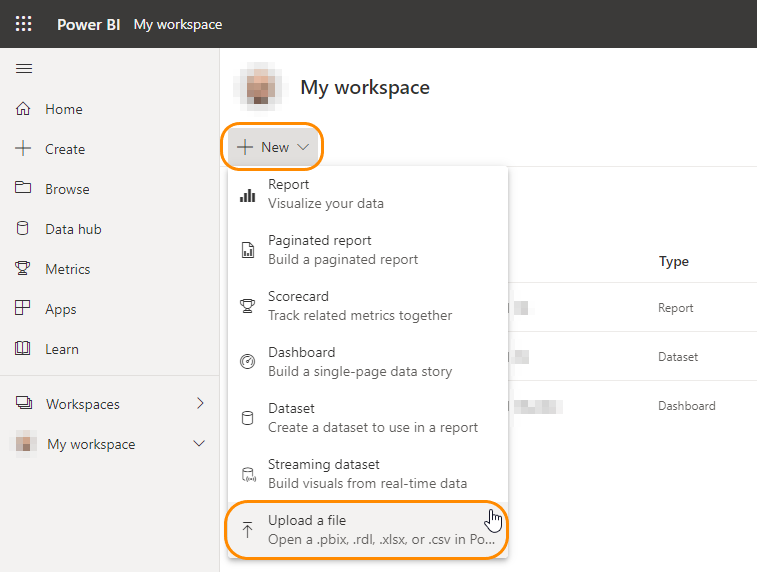Click the Create plus icon in sidebar
The image size is (757, 572).
24,149
